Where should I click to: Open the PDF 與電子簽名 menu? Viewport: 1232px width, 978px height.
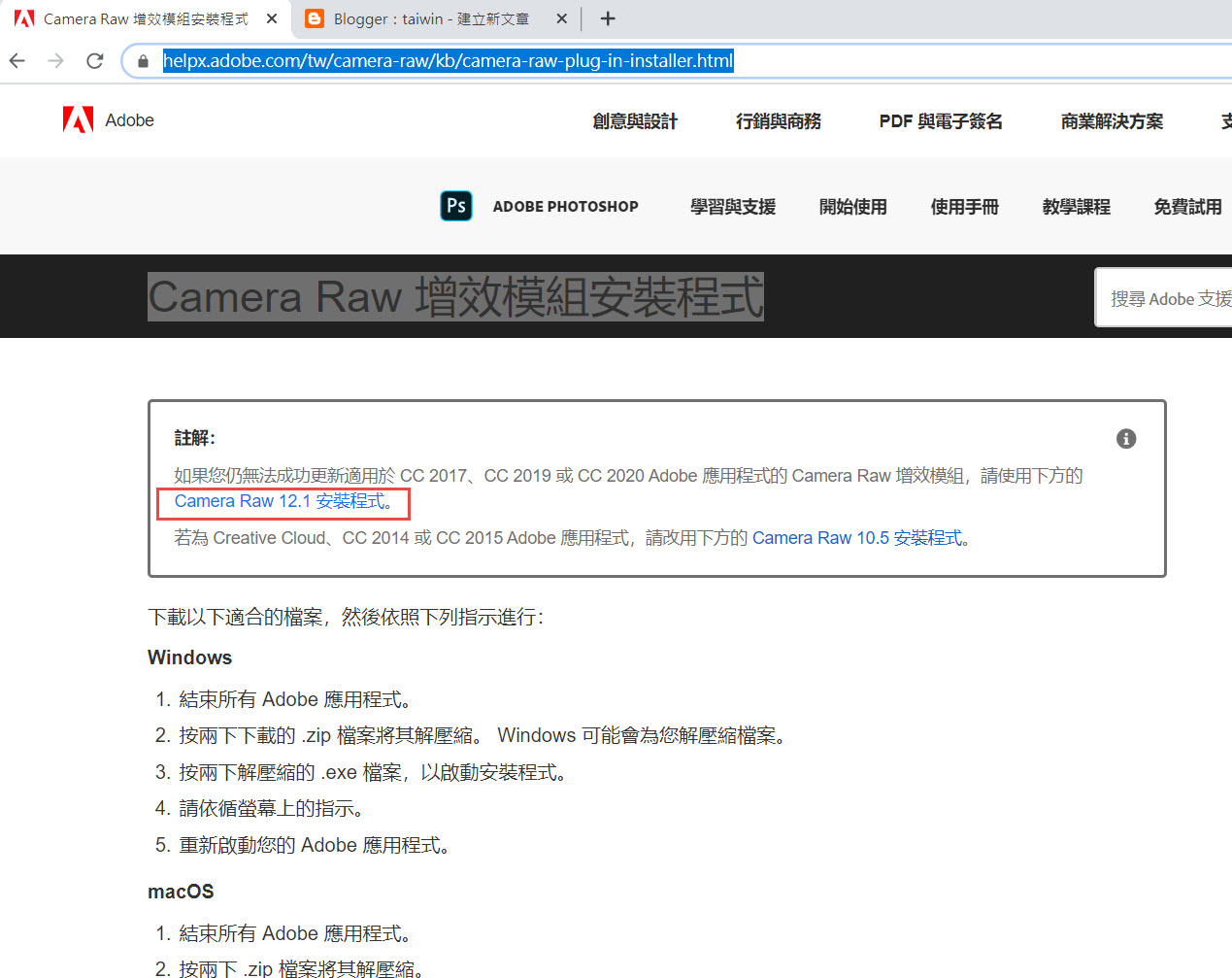coord(939,120)
